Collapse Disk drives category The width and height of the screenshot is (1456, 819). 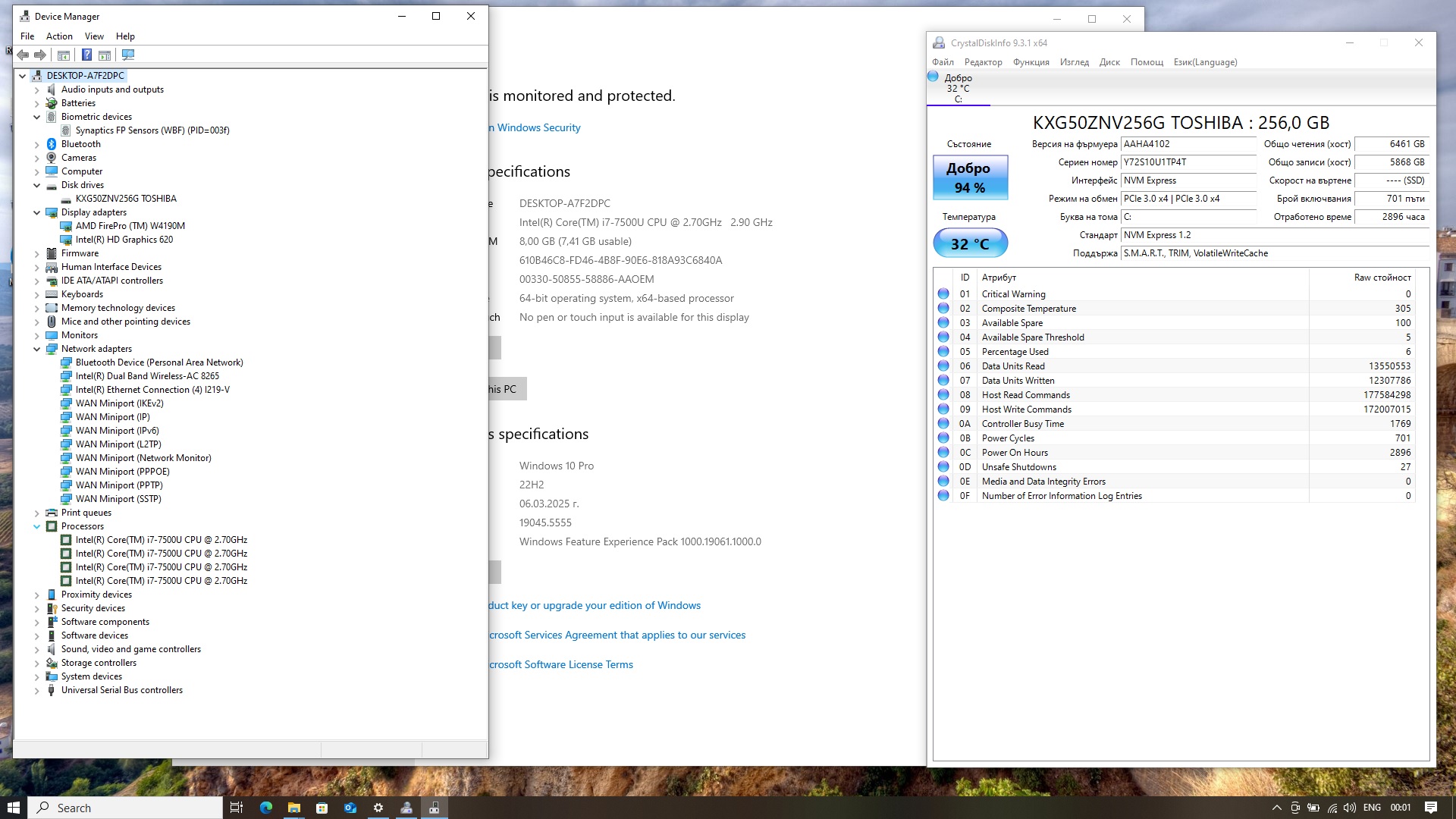[x=36, y=185]
